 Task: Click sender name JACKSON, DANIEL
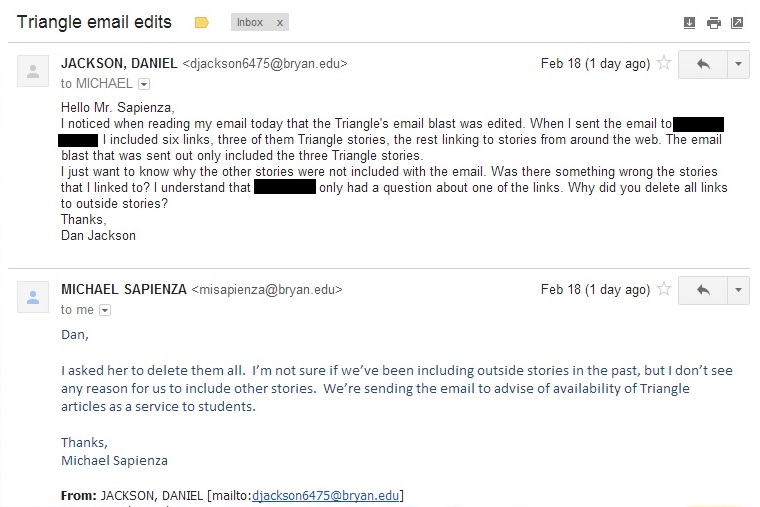tap(118, 64)
